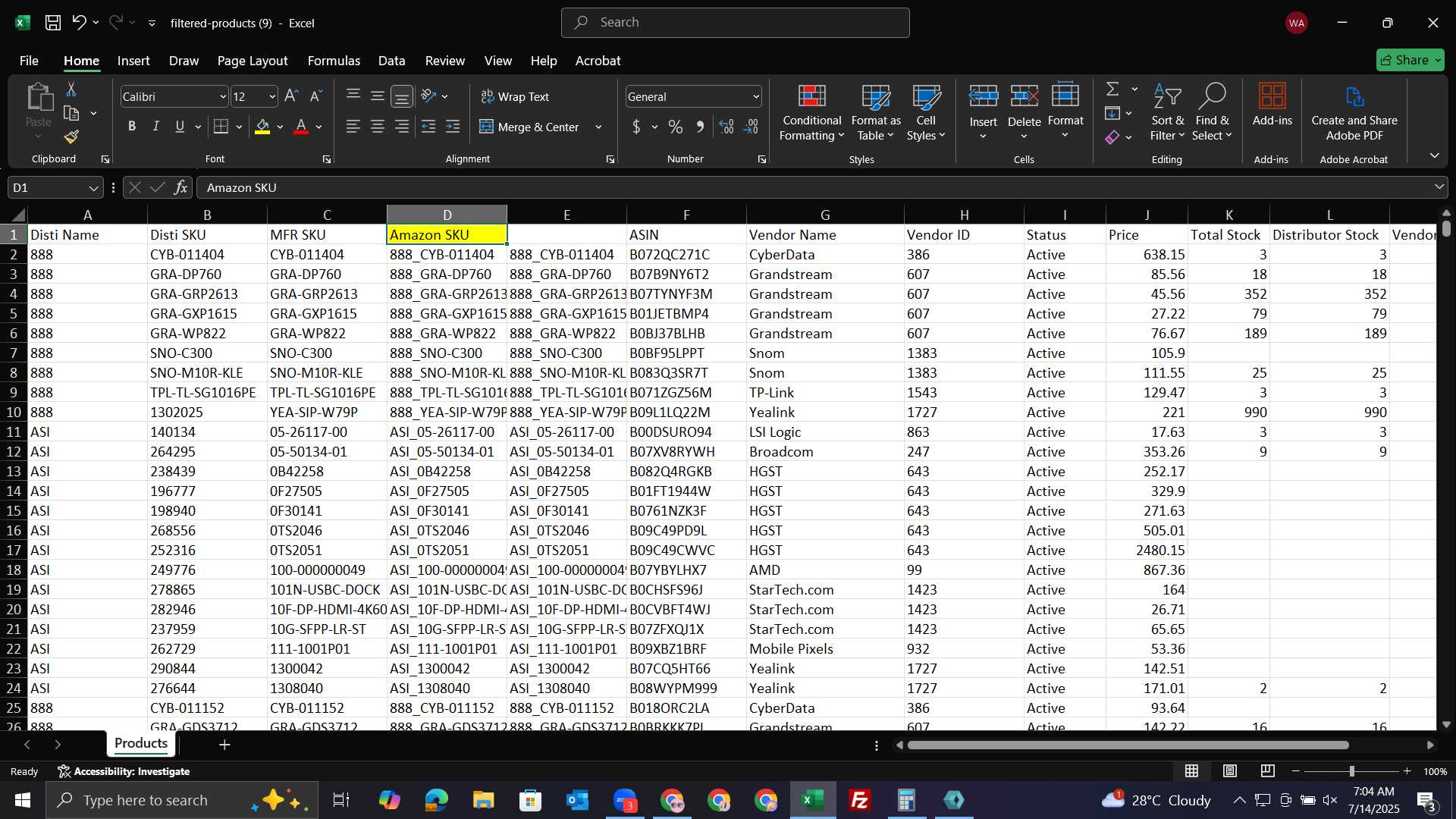
Task: Open the WA account profile
Action: pyautogui.click(x=1297, y=23)
